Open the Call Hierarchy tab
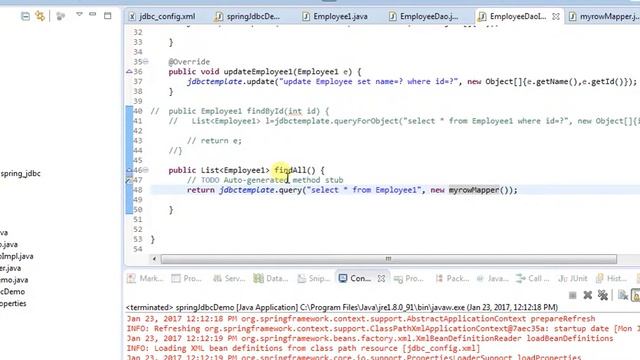The height and width of the screenshot is (360, 640). tap(532, 278)
